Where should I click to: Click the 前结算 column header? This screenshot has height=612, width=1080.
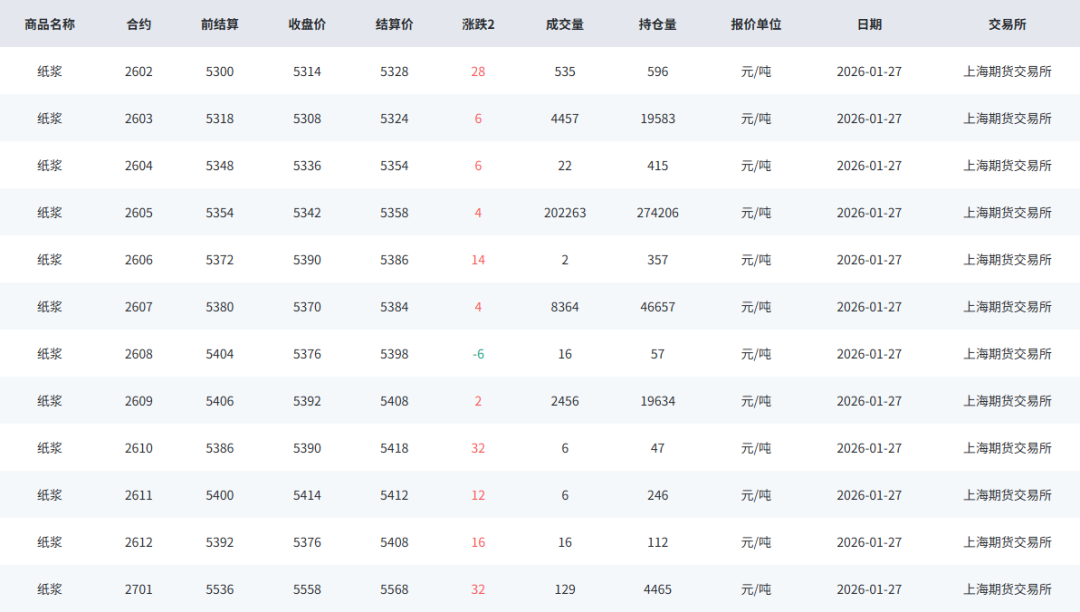tap(220, 24)
